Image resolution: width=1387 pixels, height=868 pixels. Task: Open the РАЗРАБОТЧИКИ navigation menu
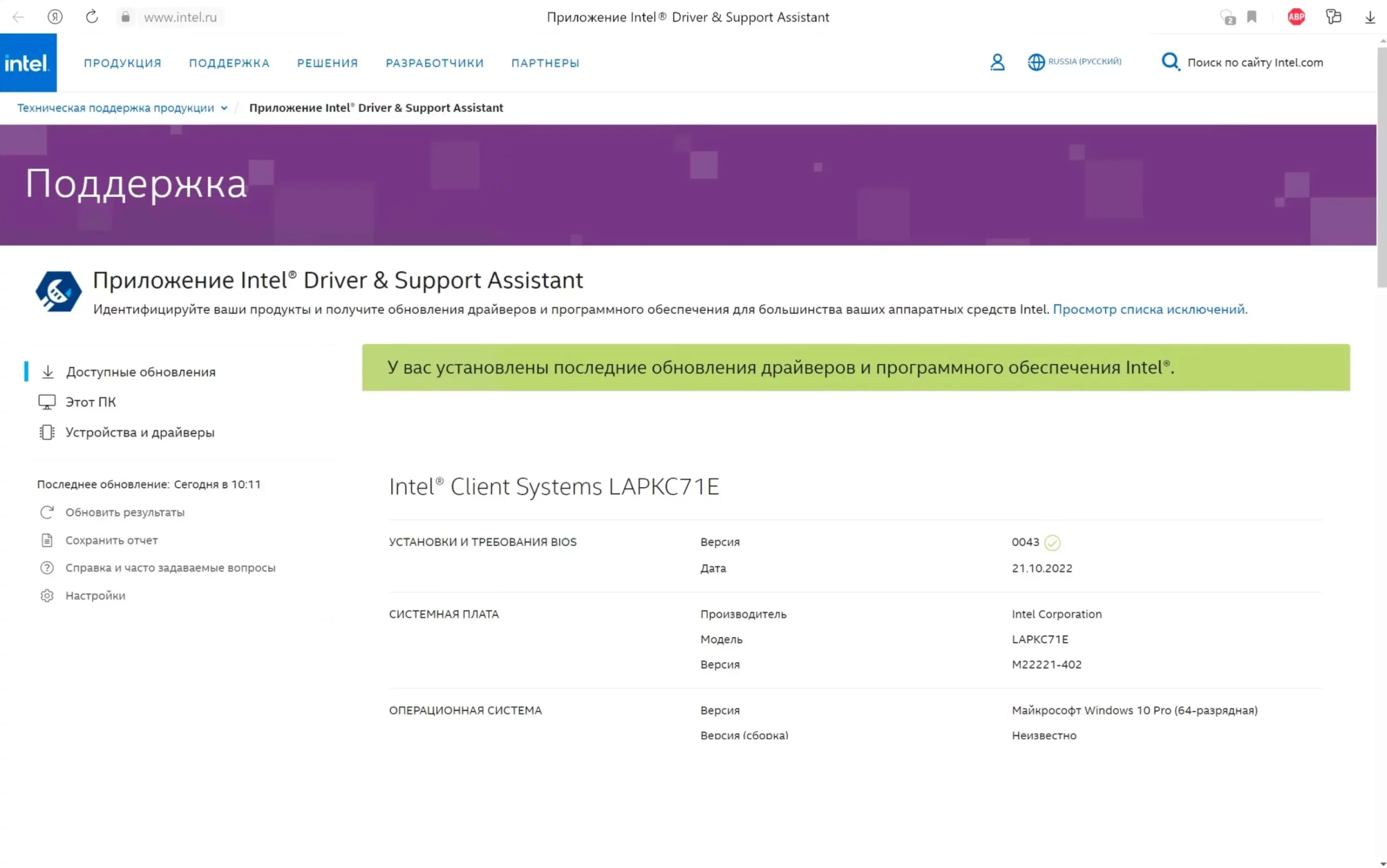[435, 63]
